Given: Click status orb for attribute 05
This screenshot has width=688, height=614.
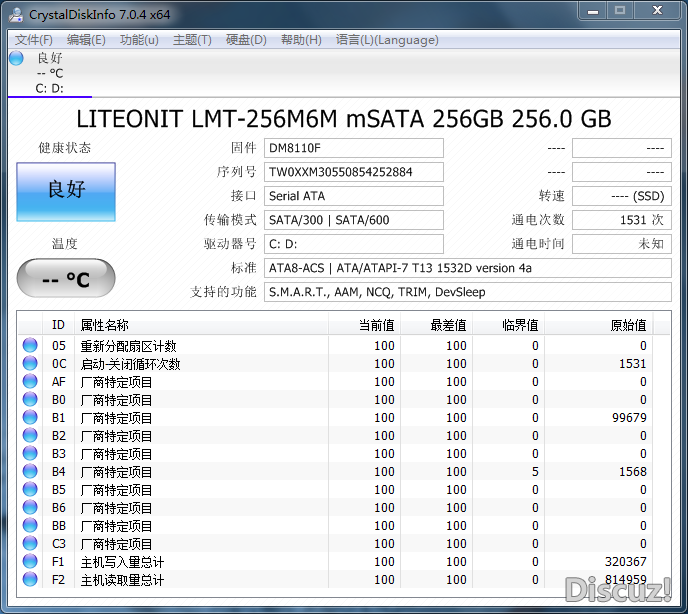Looking at the screenshot, I should (30, 345).
